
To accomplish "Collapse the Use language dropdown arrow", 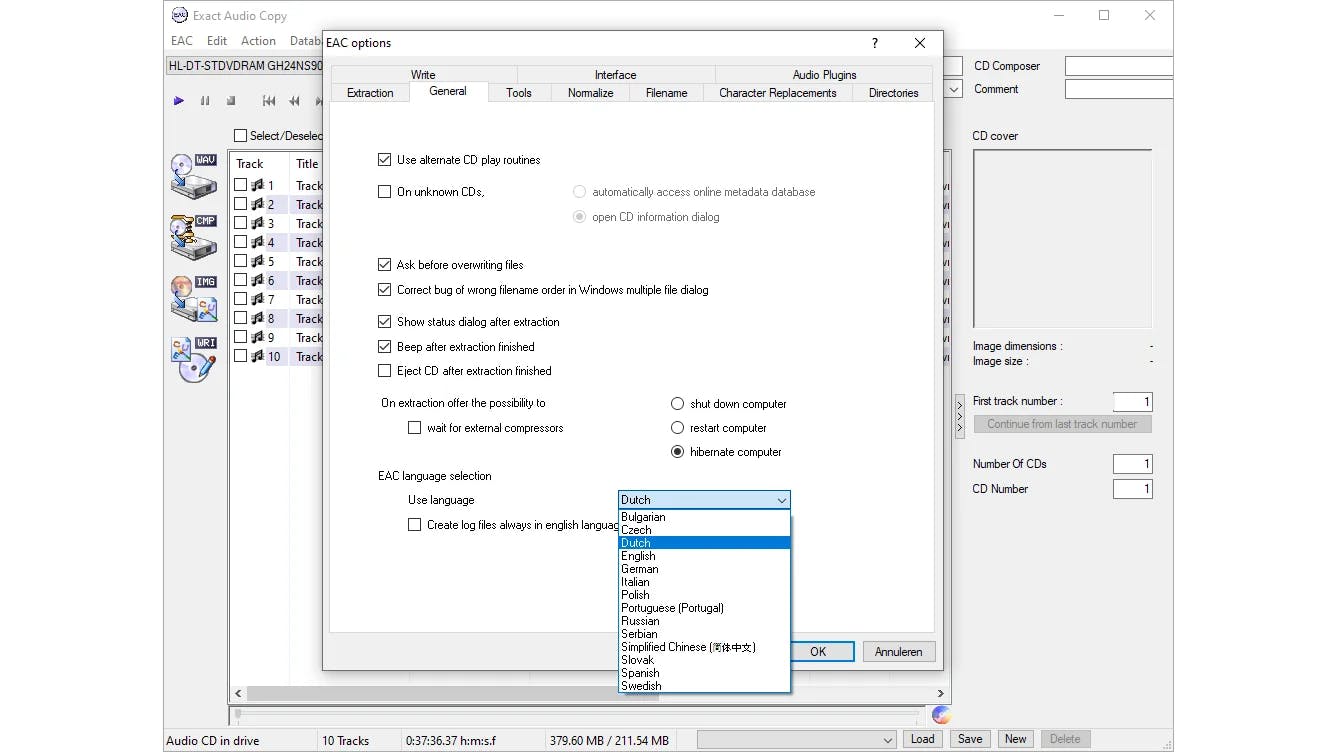I will 781,500.
